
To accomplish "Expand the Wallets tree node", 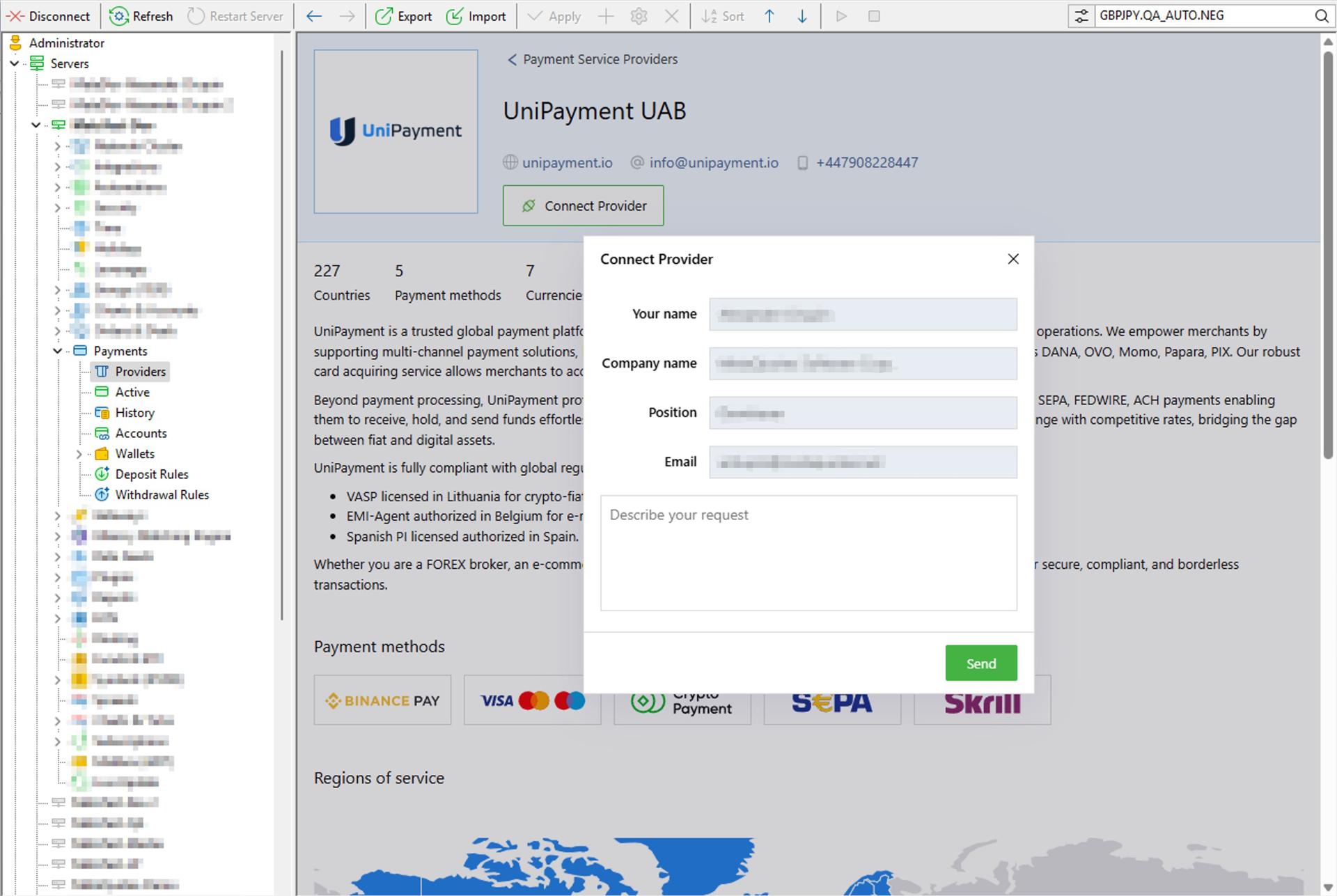I will point(79,453).
